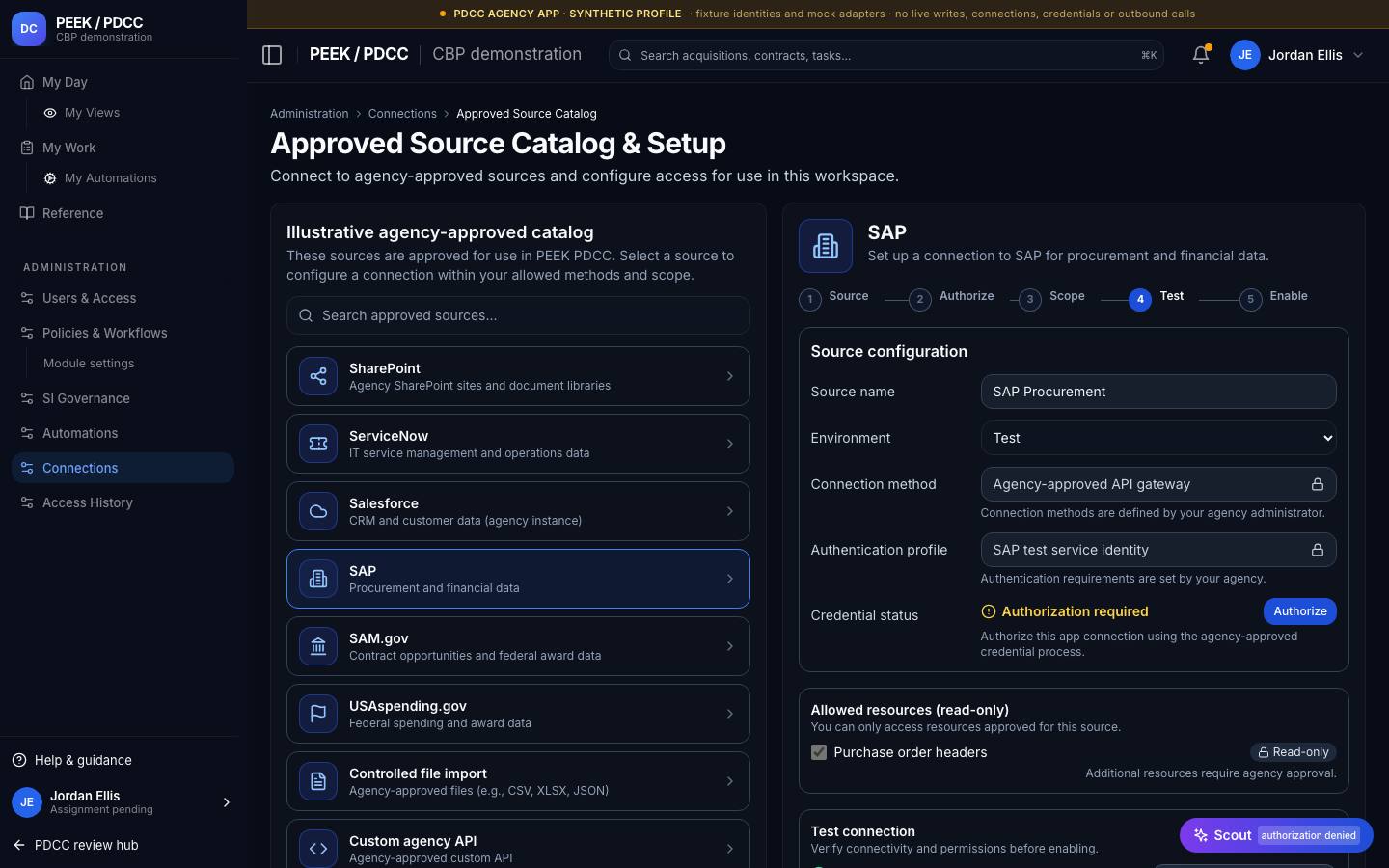The height and width of the screenshot is (868, 1389).
Task: Open Help & guidance
Action: pos(72,760)
